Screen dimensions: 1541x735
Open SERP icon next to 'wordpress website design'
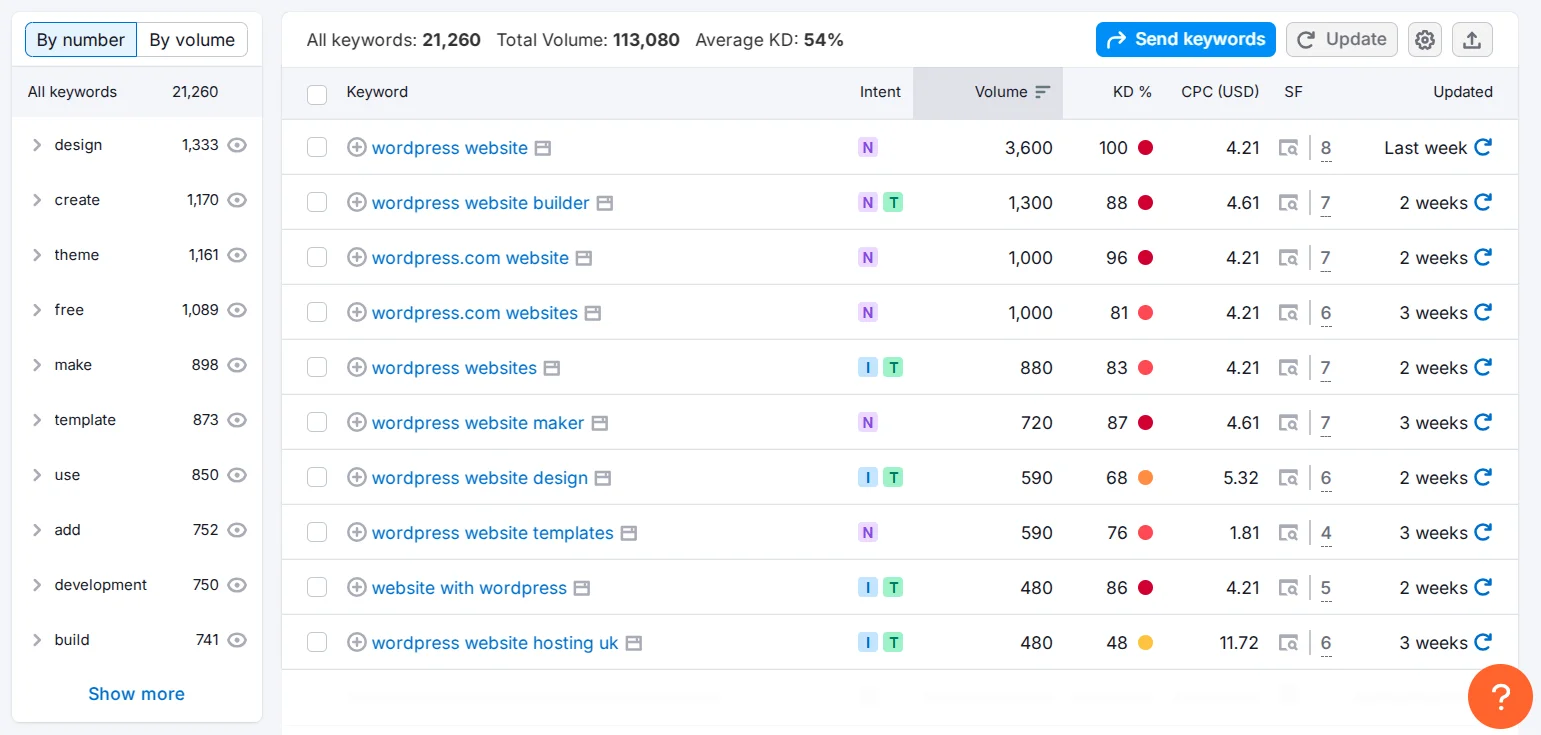[x=603, y=478]
